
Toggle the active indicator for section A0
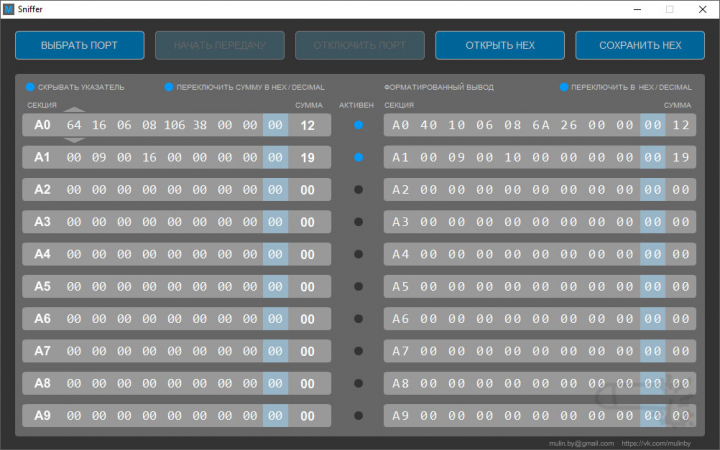359,125
